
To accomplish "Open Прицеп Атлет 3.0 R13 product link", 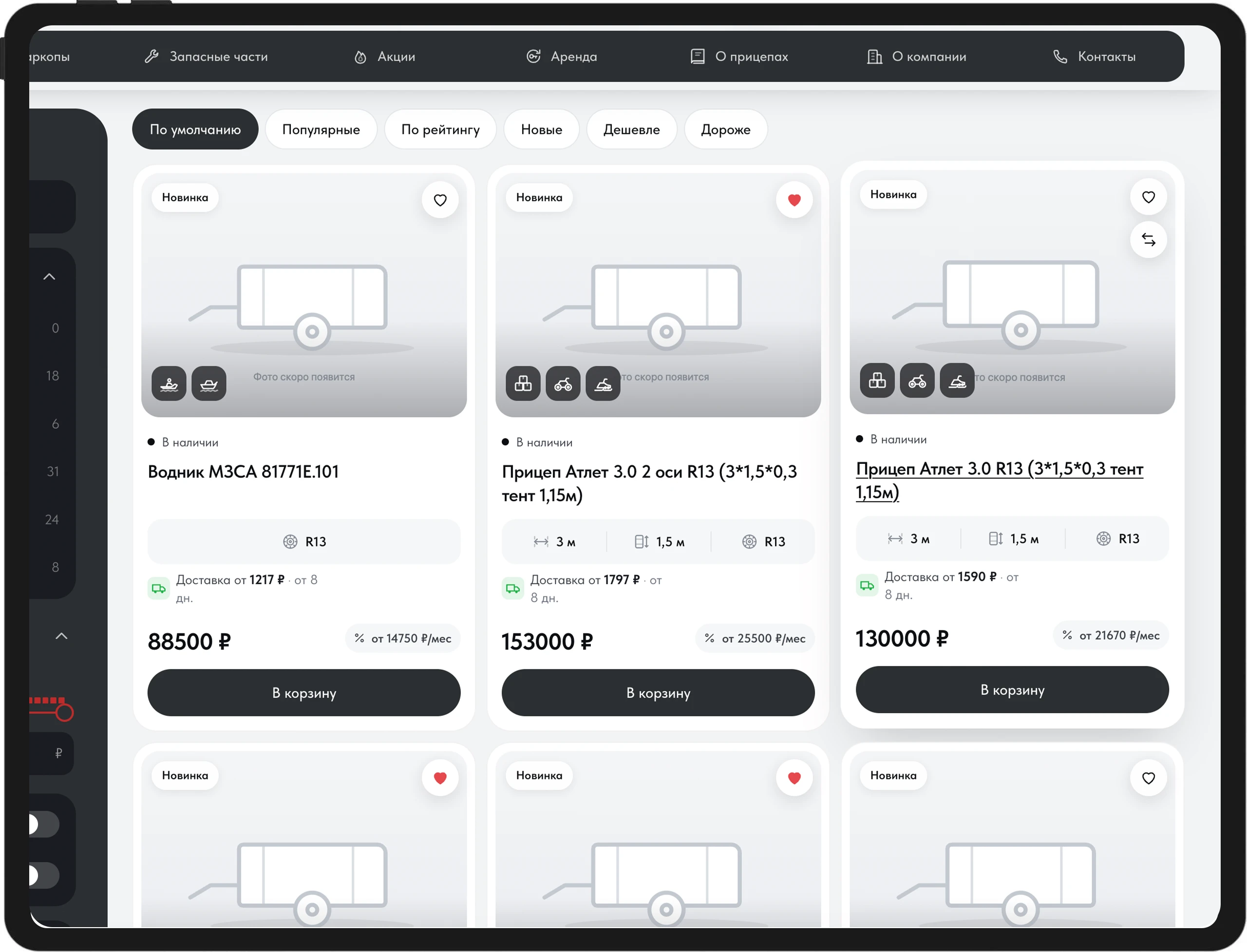I will pos(999,480).
